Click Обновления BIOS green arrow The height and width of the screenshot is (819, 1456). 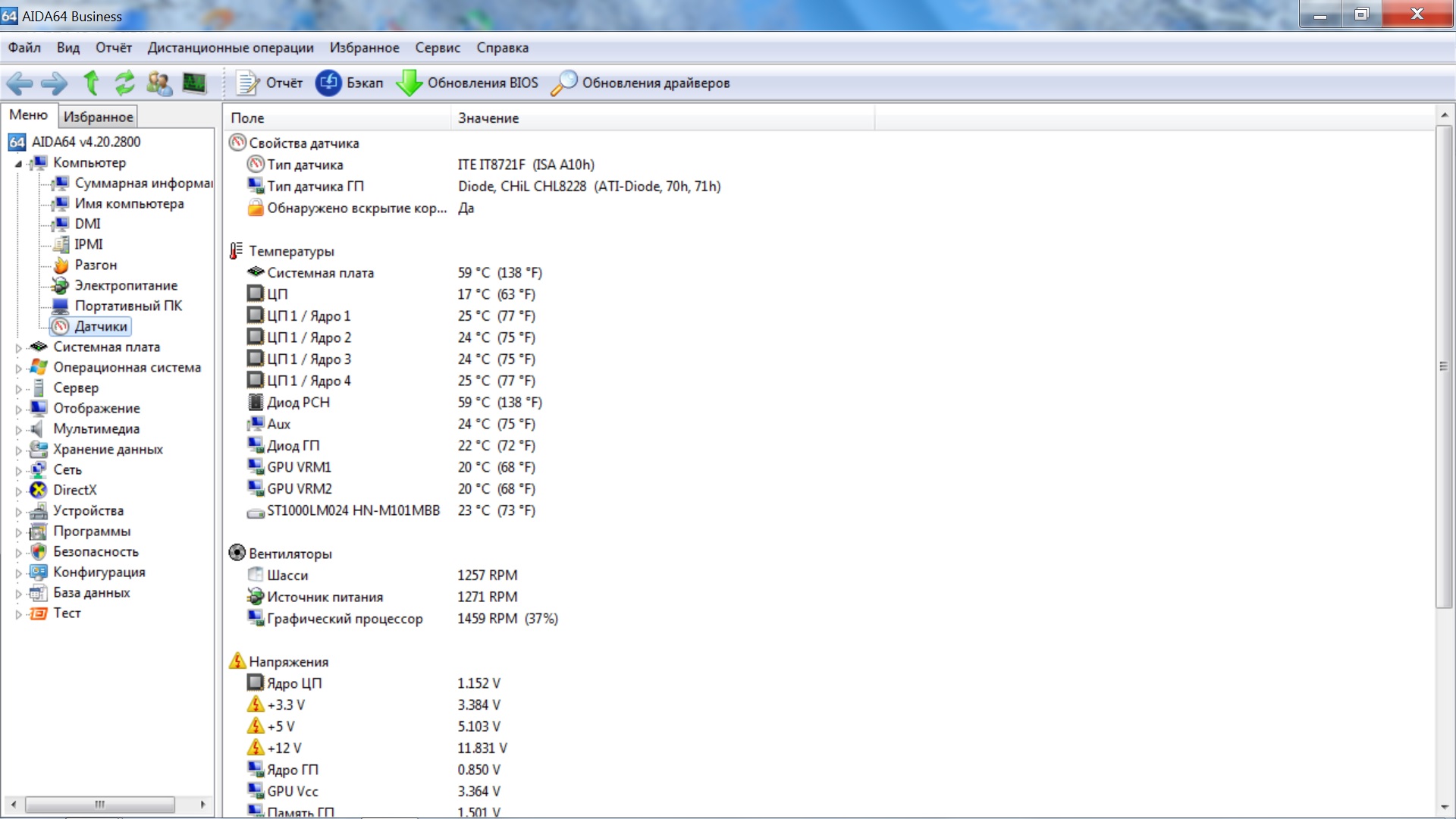[x=409, y=83]
